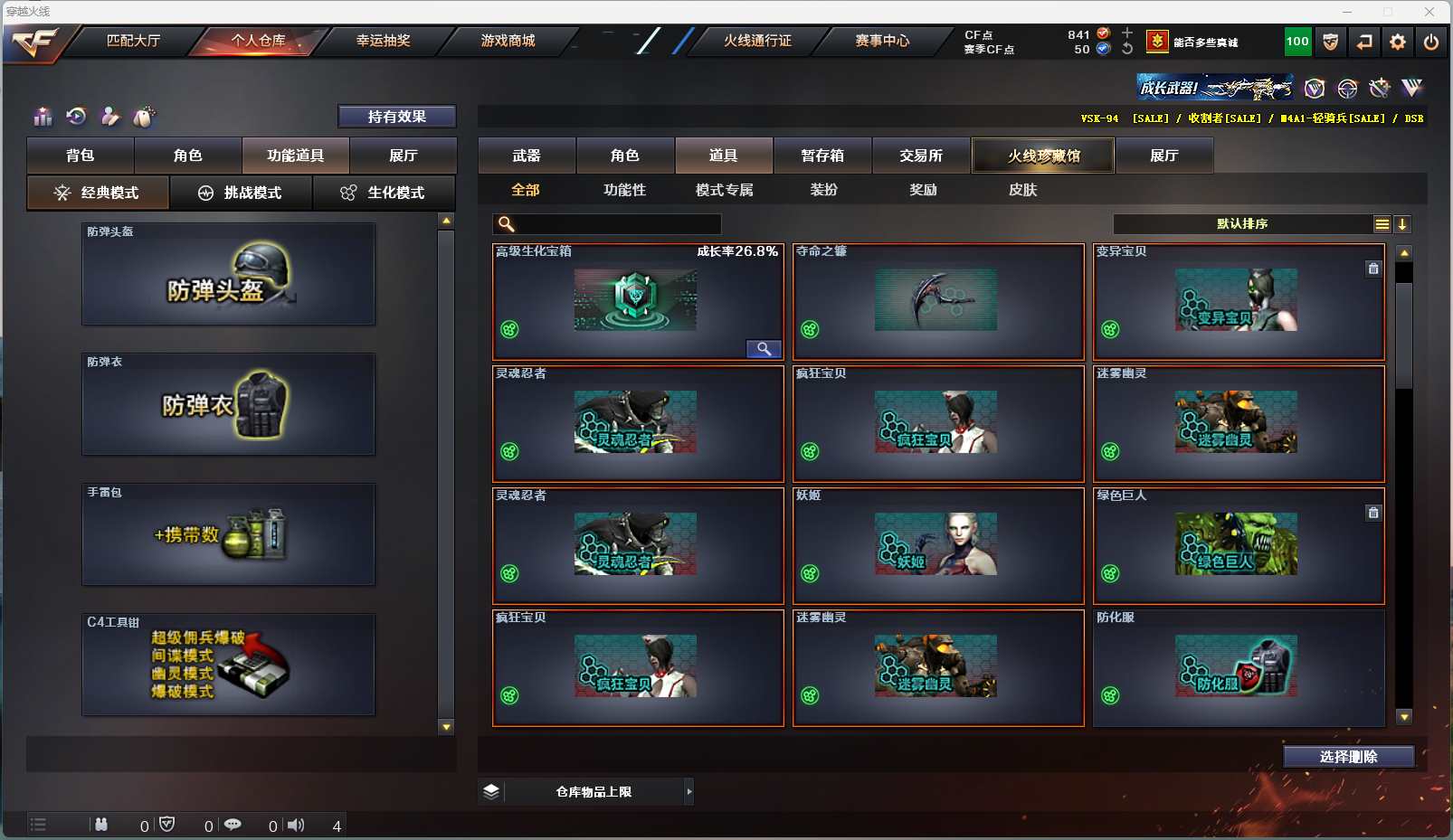The image size is (1453, 840).
Task: Click the ranking chart icon above 背包
Action: (x=43, y=117)
